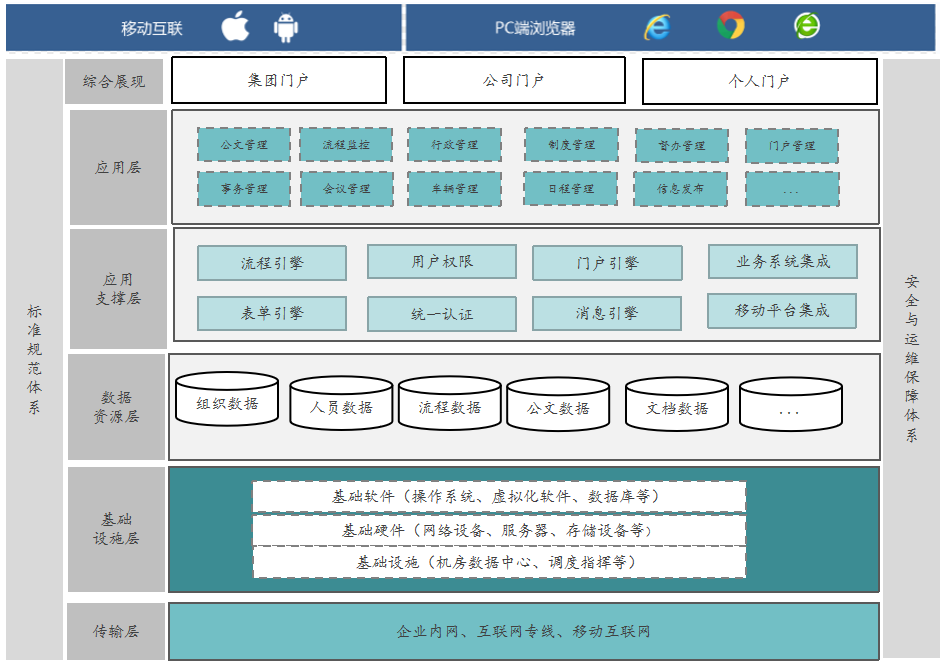Click the 会议管理 module
This screenshot has width=951, height=667.
347,188
